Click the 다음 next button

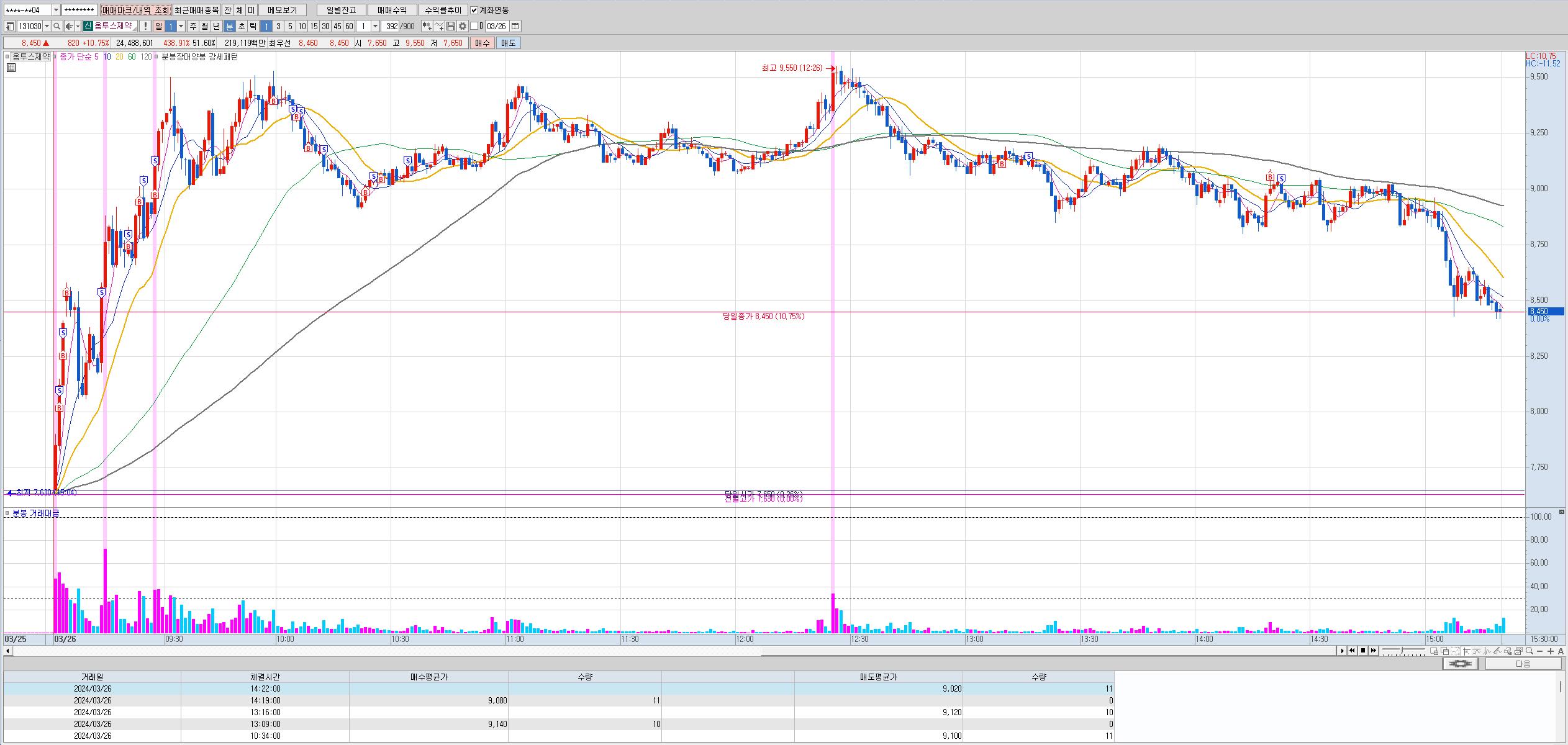[x=1523, y=664]
